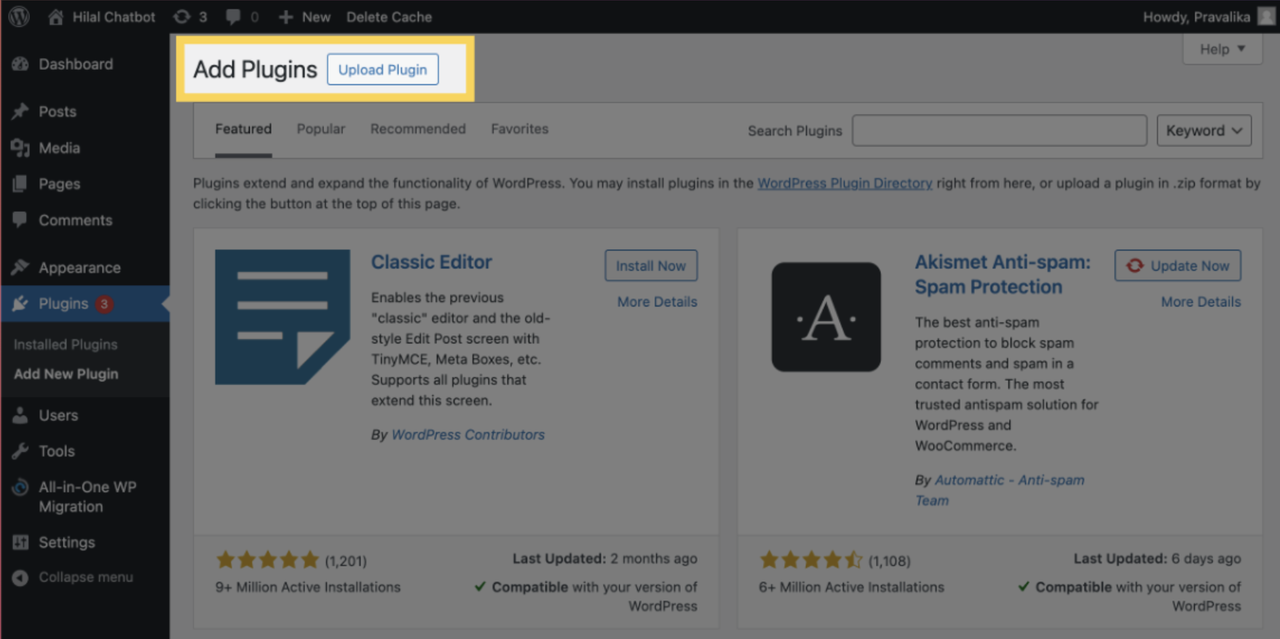Click the '6+ Million Active Installations' text

click(x=852, y=587)
